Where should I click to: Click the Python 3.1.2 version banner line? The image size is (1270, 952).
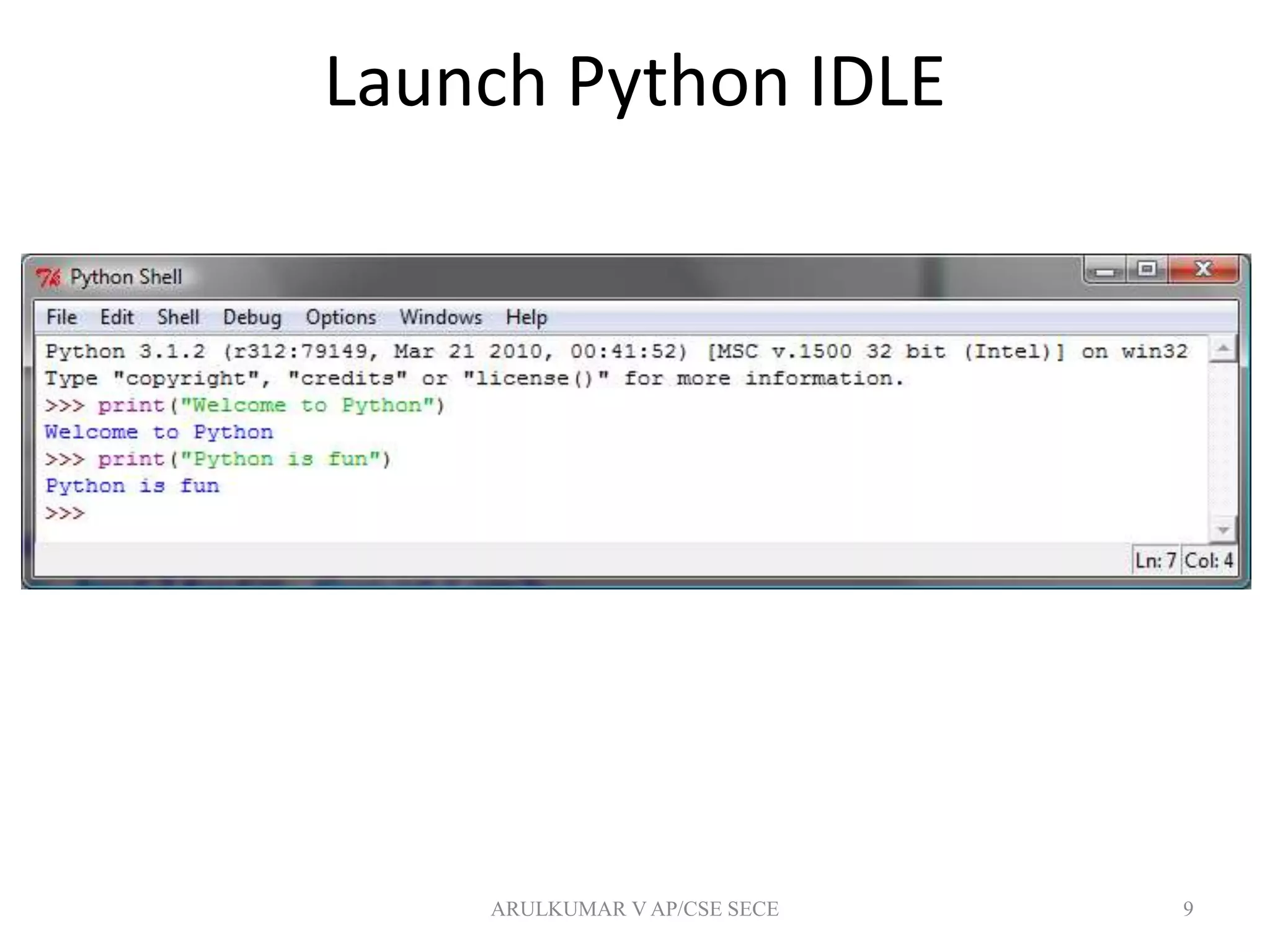[616, 351]
